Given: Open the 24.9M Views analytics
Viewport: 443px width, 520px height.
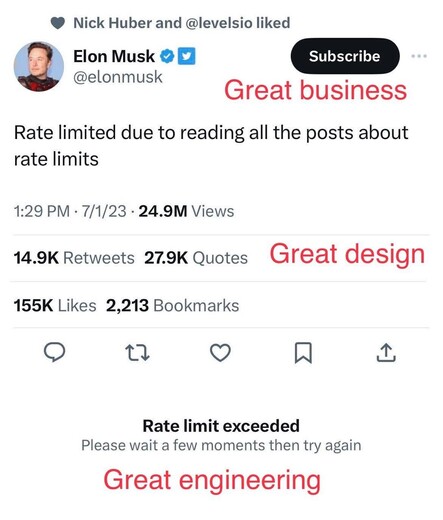Looking at the screenshot, I should click(x=186, y=211).
